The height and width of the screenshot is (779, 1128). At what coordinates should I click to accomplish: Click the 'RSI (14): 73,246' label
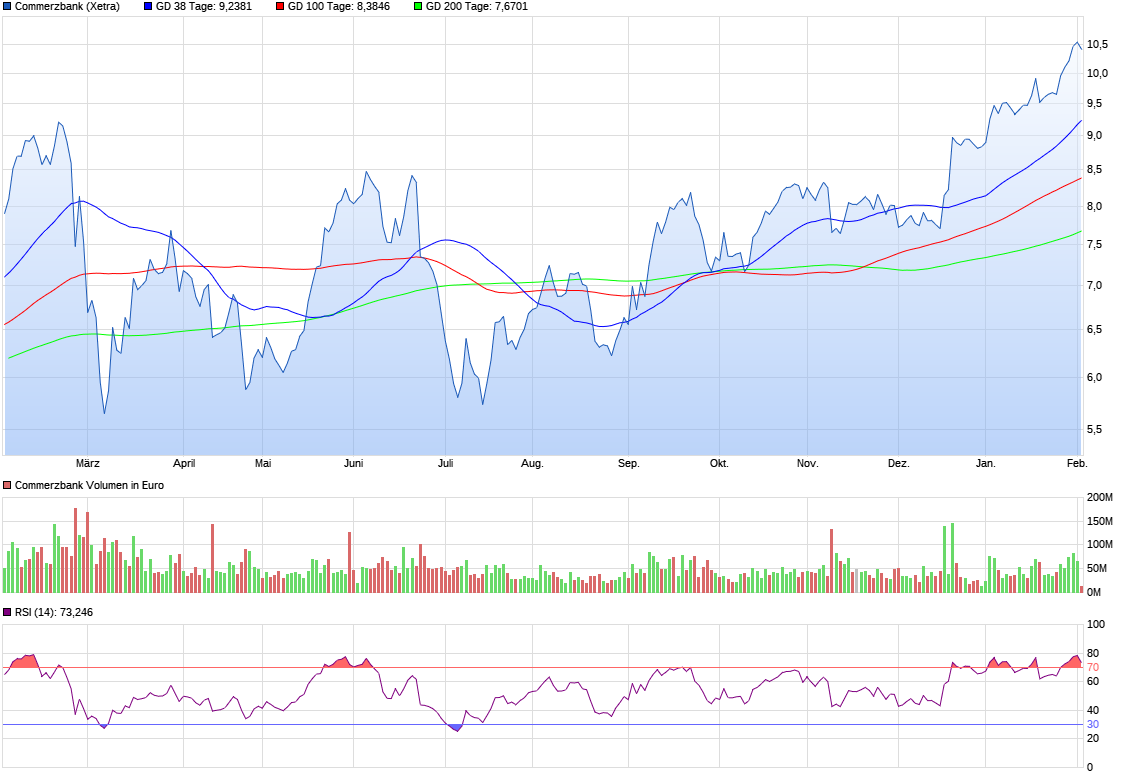tap(54, 612)
